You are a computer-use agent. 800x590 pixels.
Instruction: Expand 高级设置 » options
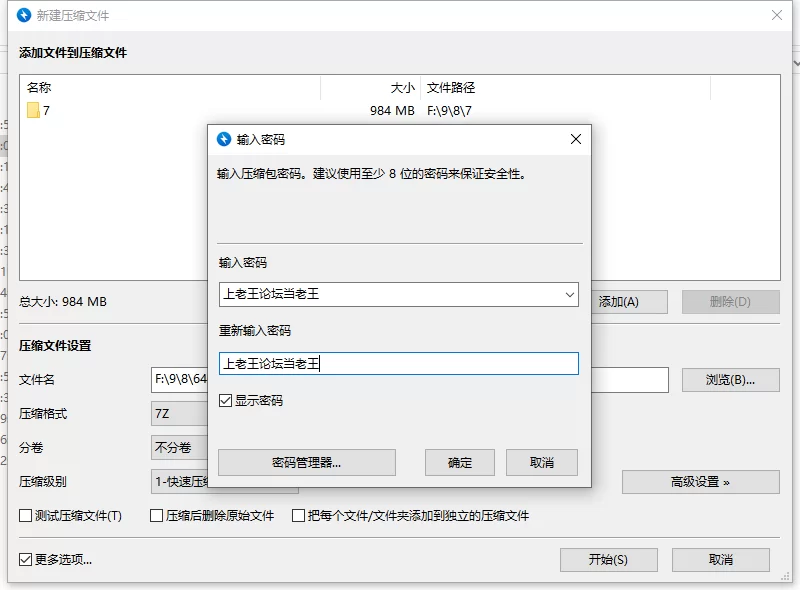coord(700,482)
